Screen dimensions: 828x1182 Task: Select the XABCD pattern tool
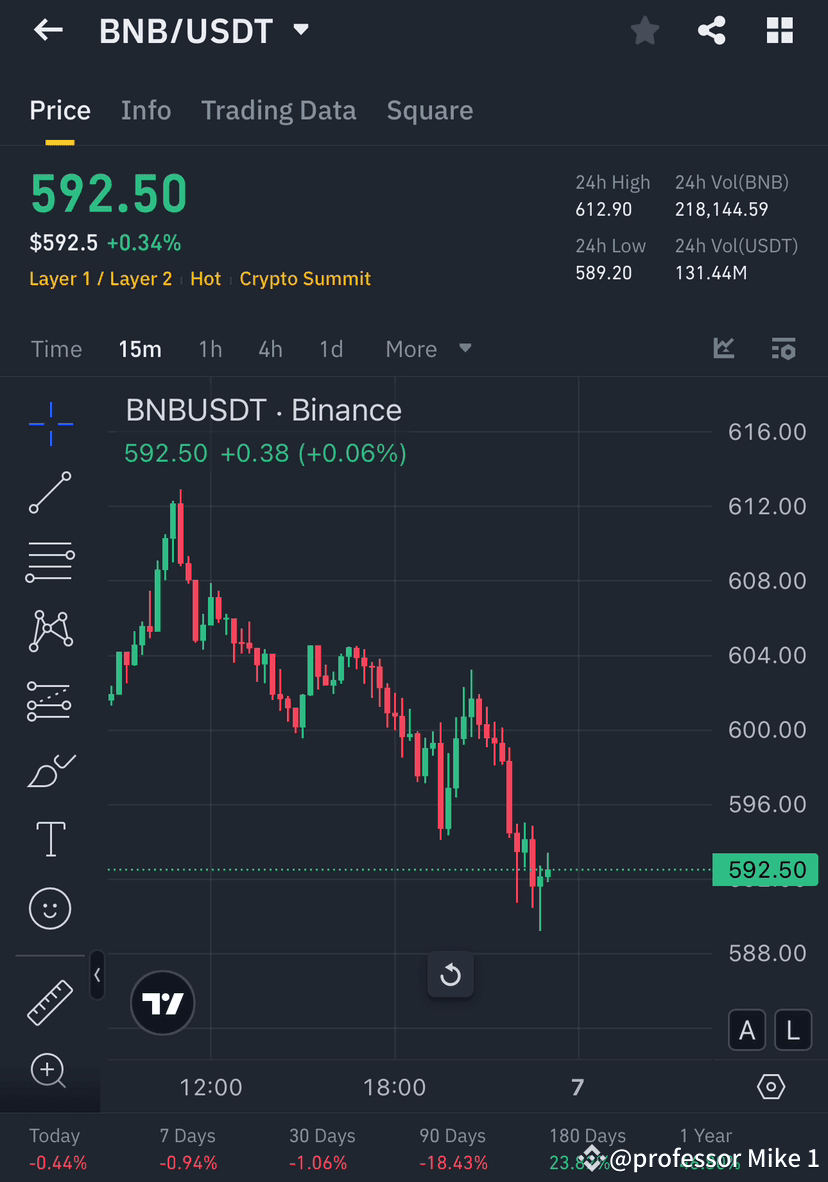pyautogui.click(x=50, y=630)
